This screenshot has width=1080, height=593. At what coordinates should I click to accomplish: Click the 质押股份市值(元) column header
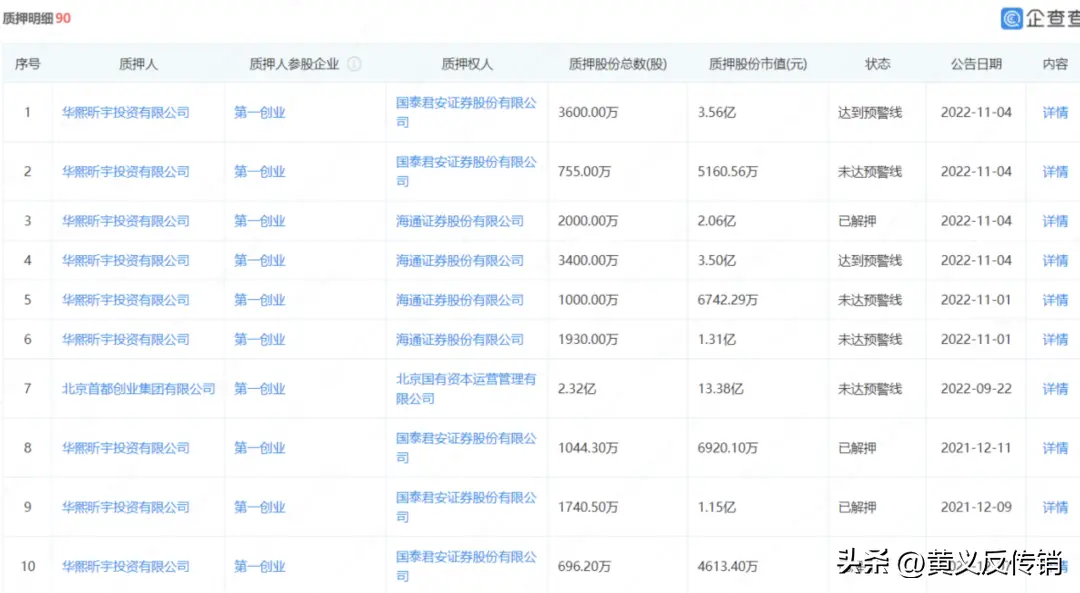[758, 64]
